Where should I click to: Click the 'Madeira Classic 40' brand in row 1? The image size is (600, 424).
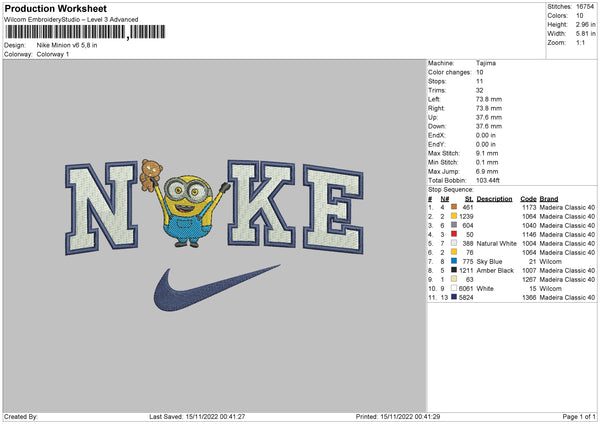(567, 207)
